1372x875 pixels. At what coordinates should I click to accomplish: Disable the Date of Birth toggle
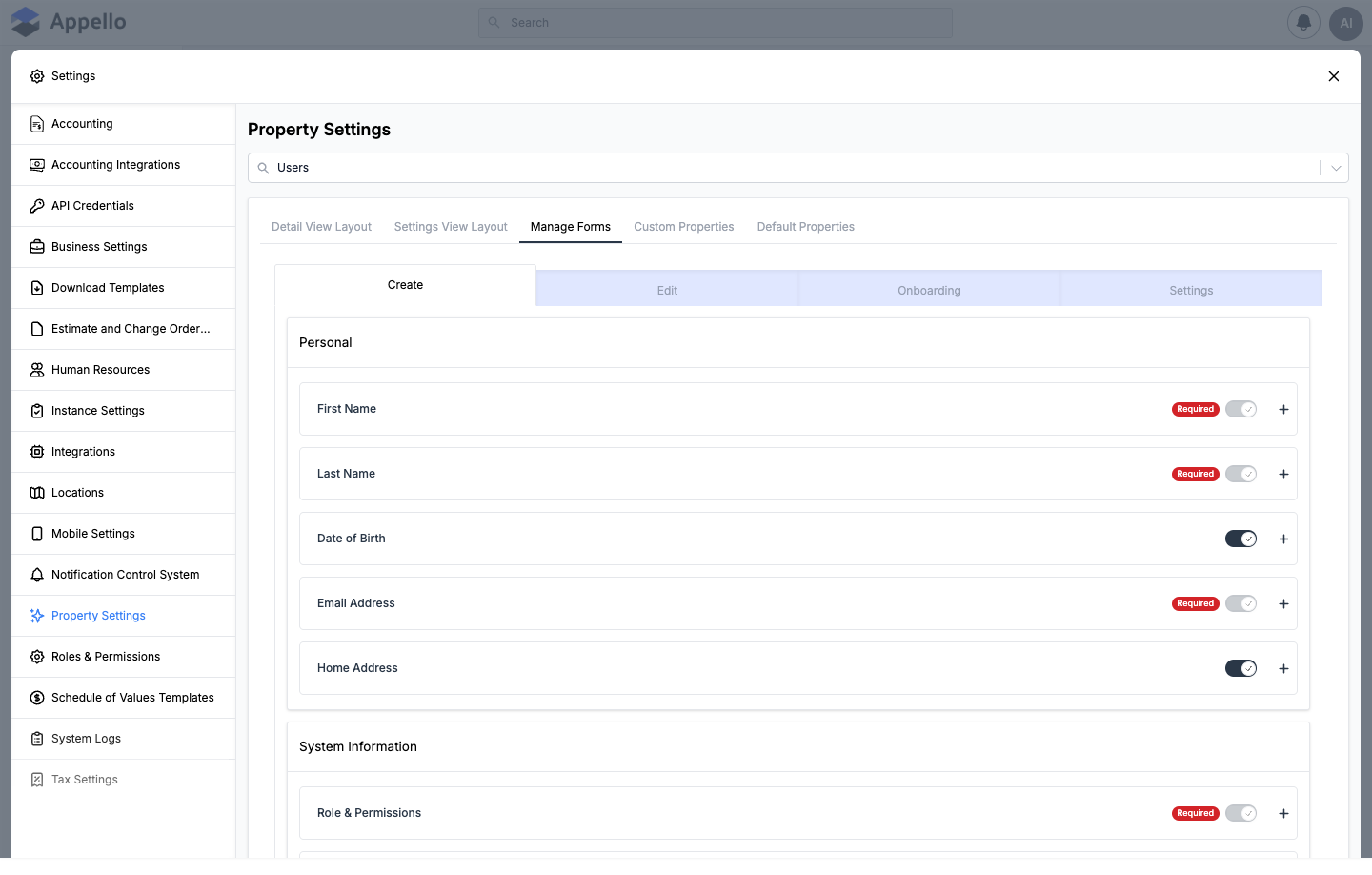[1241, 539]
